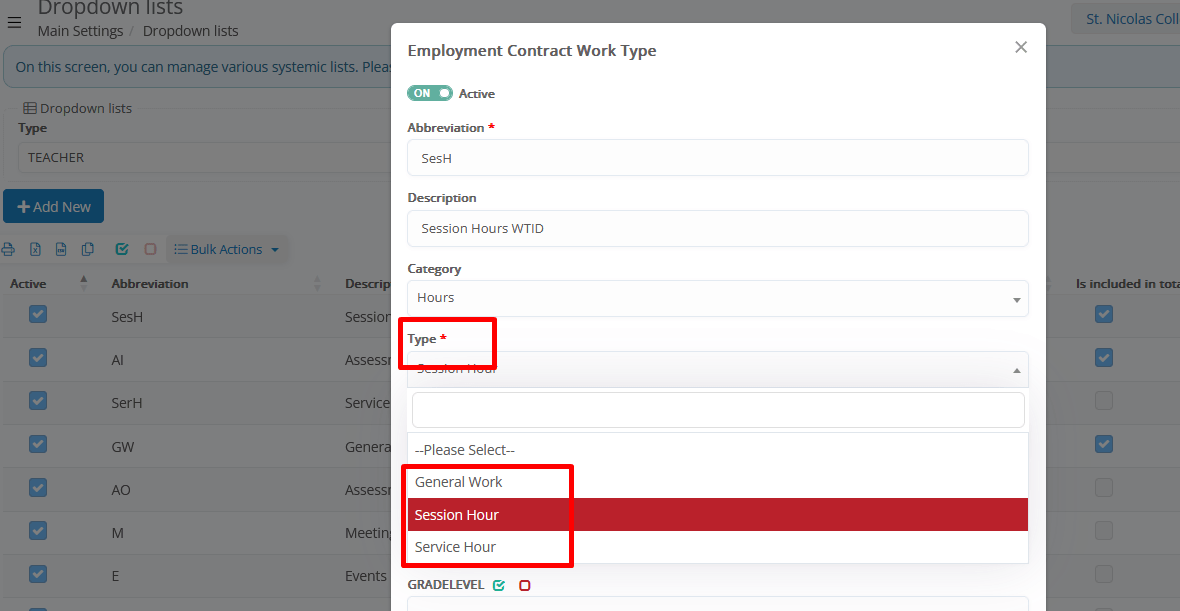1180x611 pixels.
Task: Go to Main Settings breadcrumb link
Action: coord(80,31)
